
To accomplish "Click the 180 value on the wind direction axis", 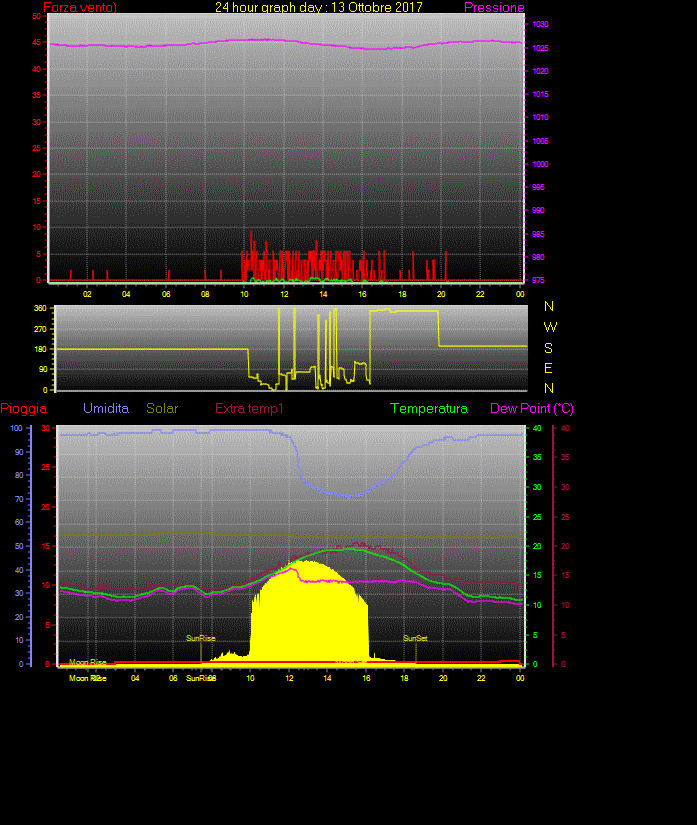I will (x=41, y=349).
